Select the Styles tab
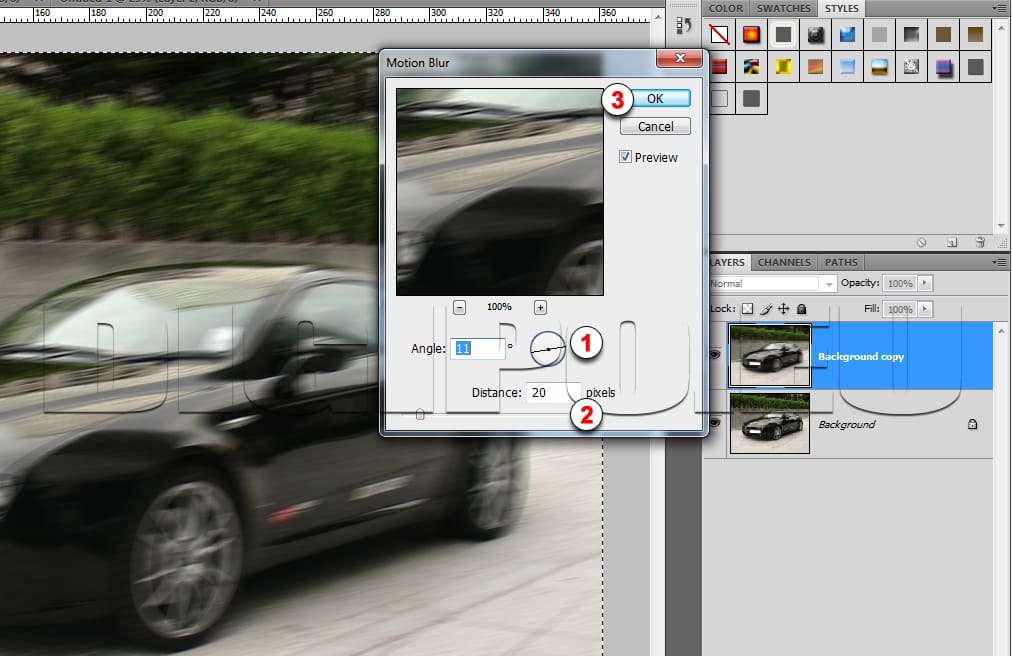This screenshot has width=1012, height=656. click(842, 8)
